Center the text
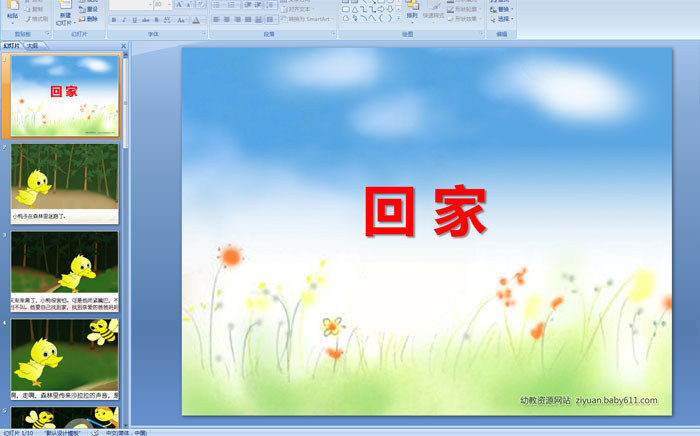Viewport: 700px width, 436px height. 226,20
